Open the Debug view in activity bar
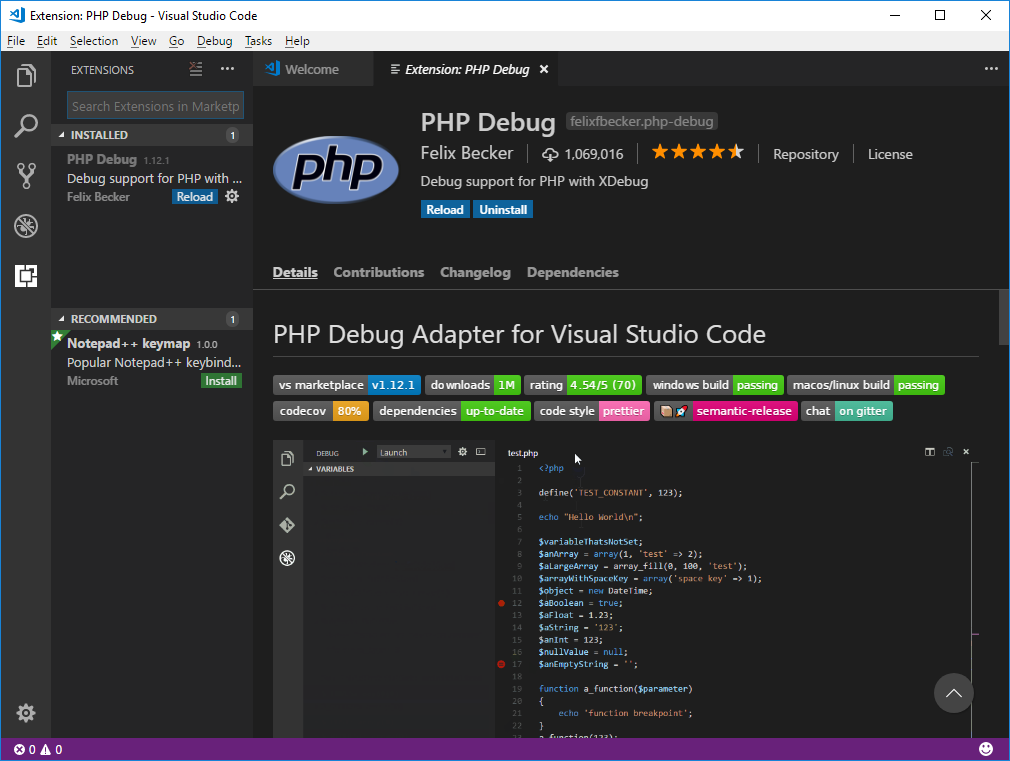Screen dimensions: 1010x761 coord(26,226)
